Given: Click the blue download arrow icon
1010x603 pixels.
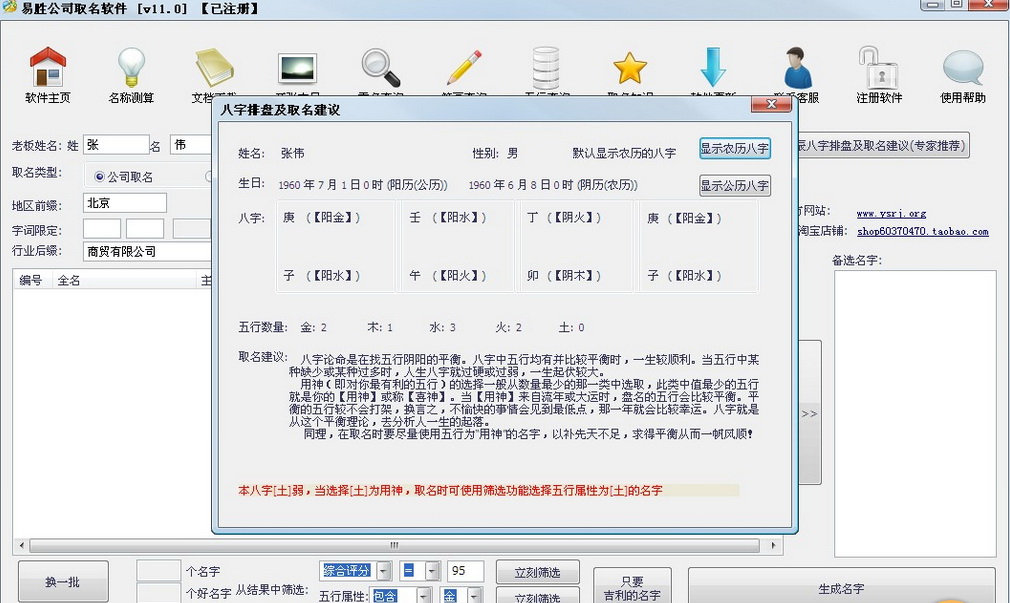Looking at the screenshot, I should (x=712, y=68).
